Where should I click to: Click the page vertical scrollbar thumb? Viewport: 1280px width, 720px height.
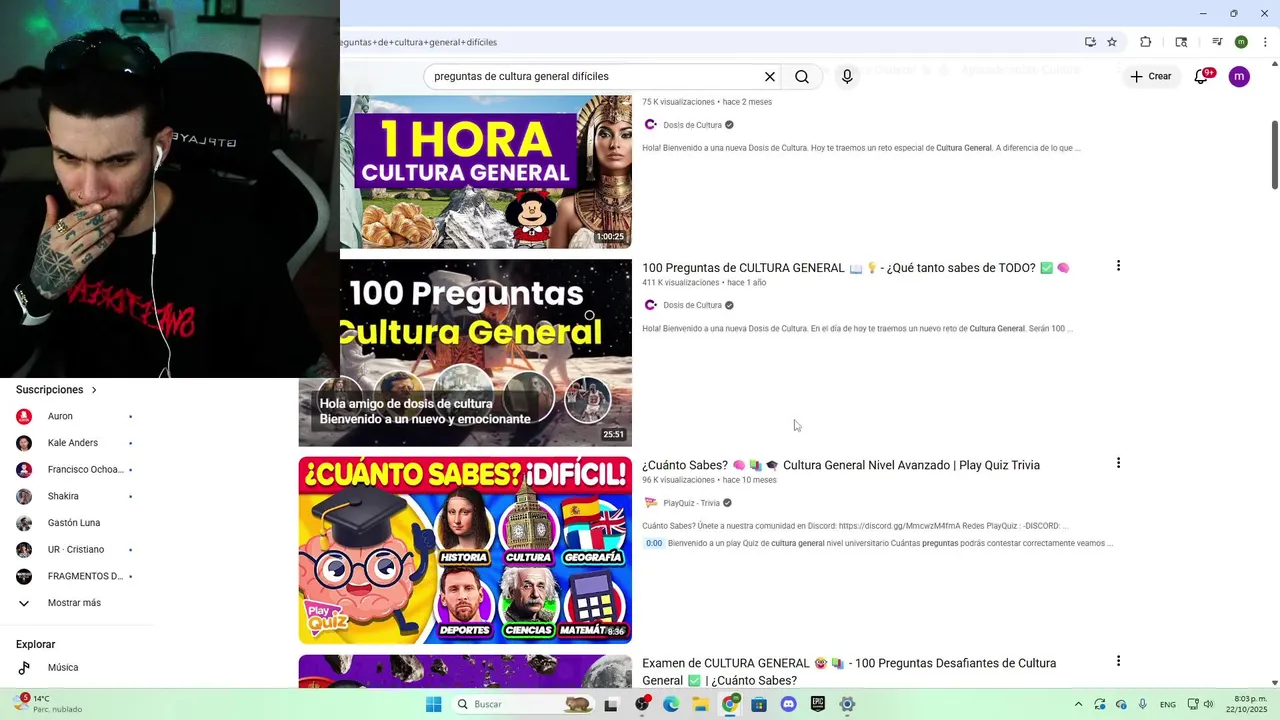point(1275,153)
